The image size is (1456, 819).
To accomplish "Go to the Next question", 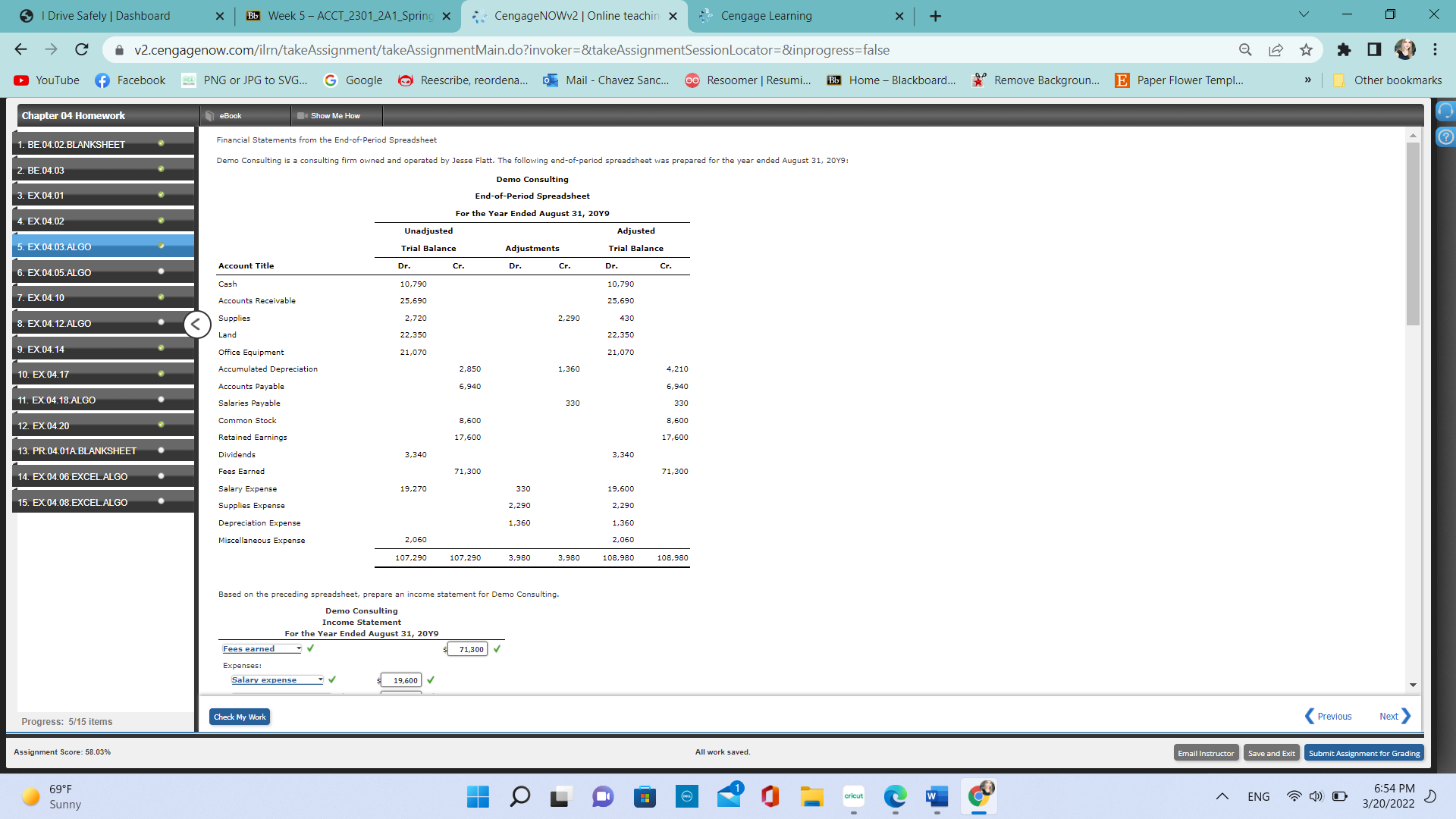I will click(x=1394, y=717).
